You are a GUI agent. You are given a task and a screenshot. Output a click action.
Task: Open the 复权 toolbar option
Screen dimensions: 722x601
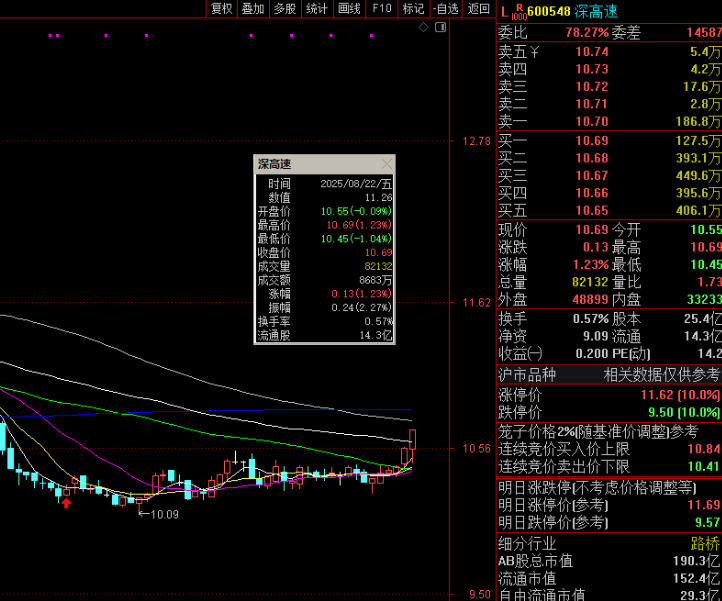tap(221, 9)
